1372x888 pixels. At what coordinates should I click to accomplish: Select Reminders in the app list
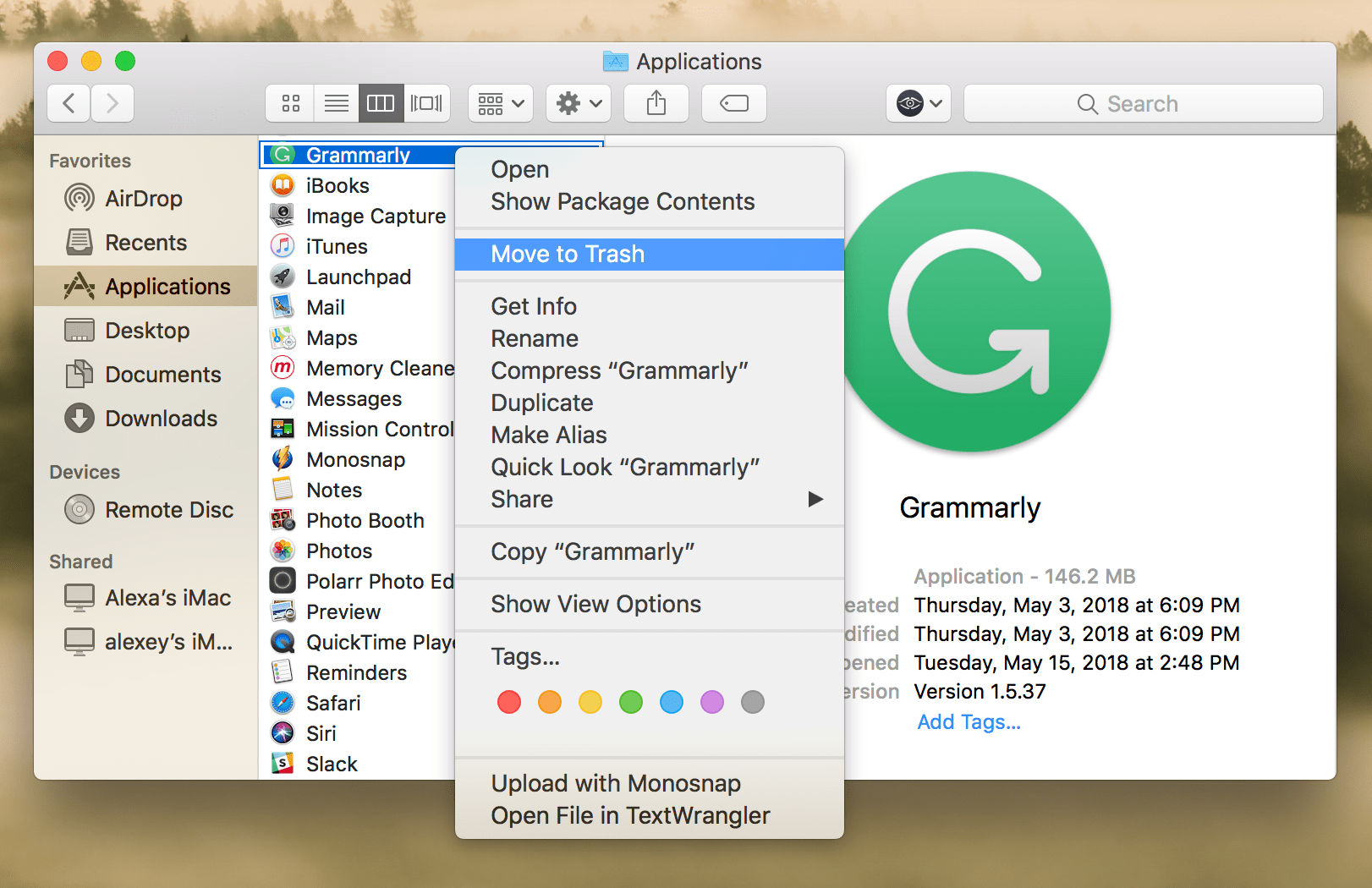356,673
